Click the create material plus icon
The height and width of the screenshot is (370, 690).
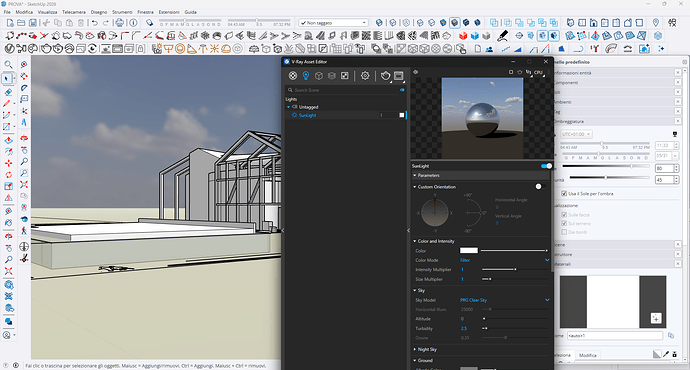click(x=656, y=318)
